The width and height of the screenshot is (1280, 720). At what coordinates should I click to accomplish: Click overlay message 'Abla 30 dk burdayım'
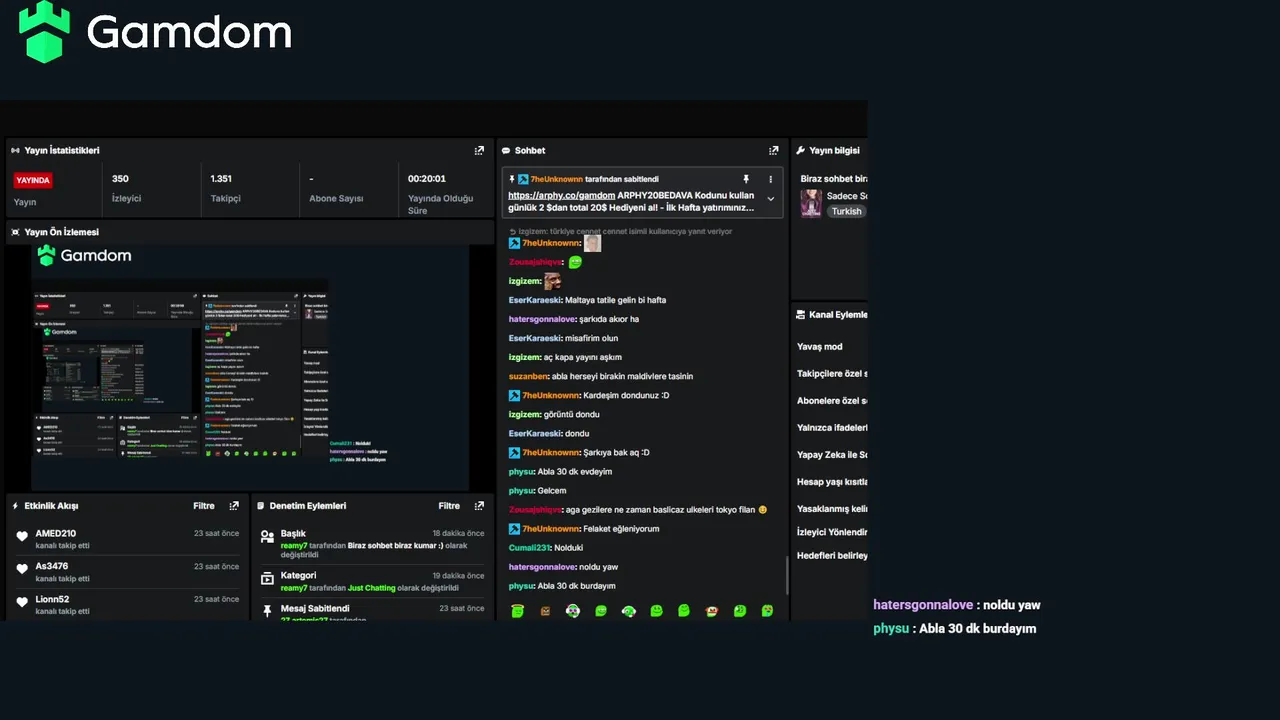[x=977, y=629]
